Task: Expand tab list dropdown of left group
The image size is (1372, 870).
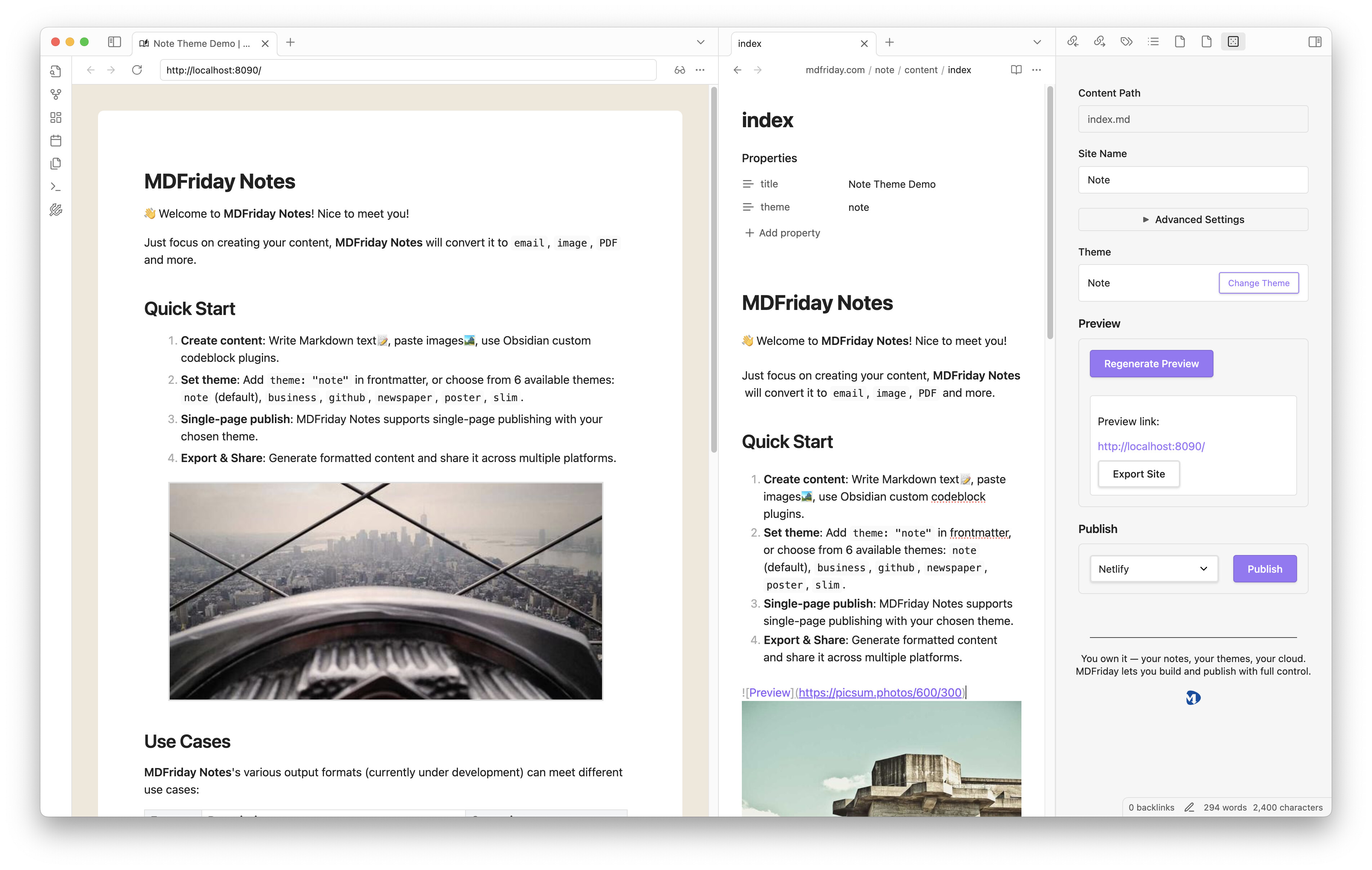Action: click(x=700, y=42)
